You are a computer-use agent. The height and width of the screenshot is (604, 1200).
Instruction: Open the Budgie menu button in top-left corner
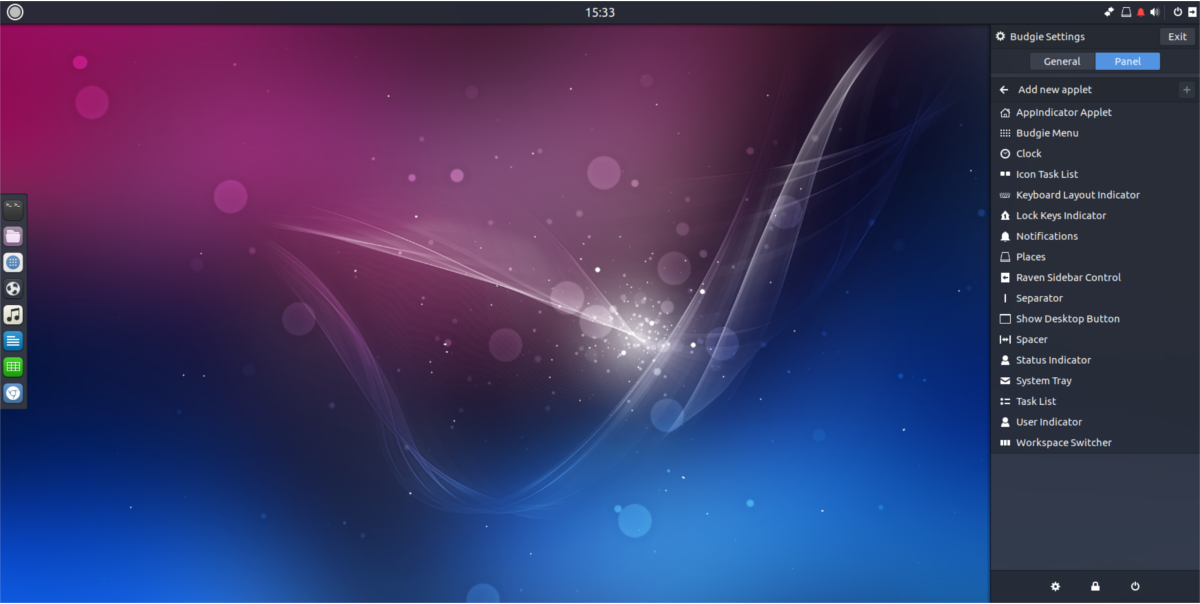point(14,12)
